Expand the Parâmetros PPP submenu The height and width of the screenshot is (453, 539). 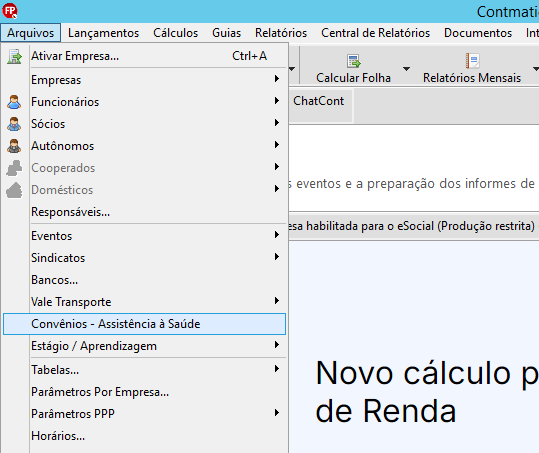pos(144,414)
